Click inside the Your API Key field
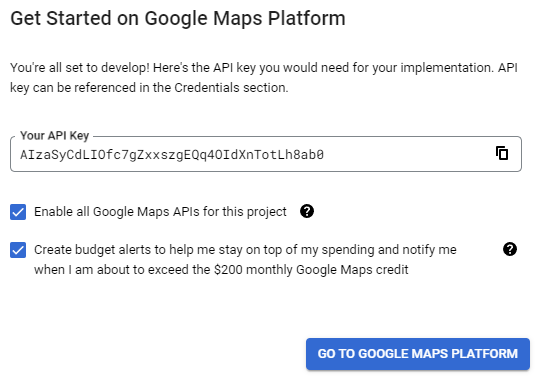Viewport: 540px width, 380px height. (266, 154)
